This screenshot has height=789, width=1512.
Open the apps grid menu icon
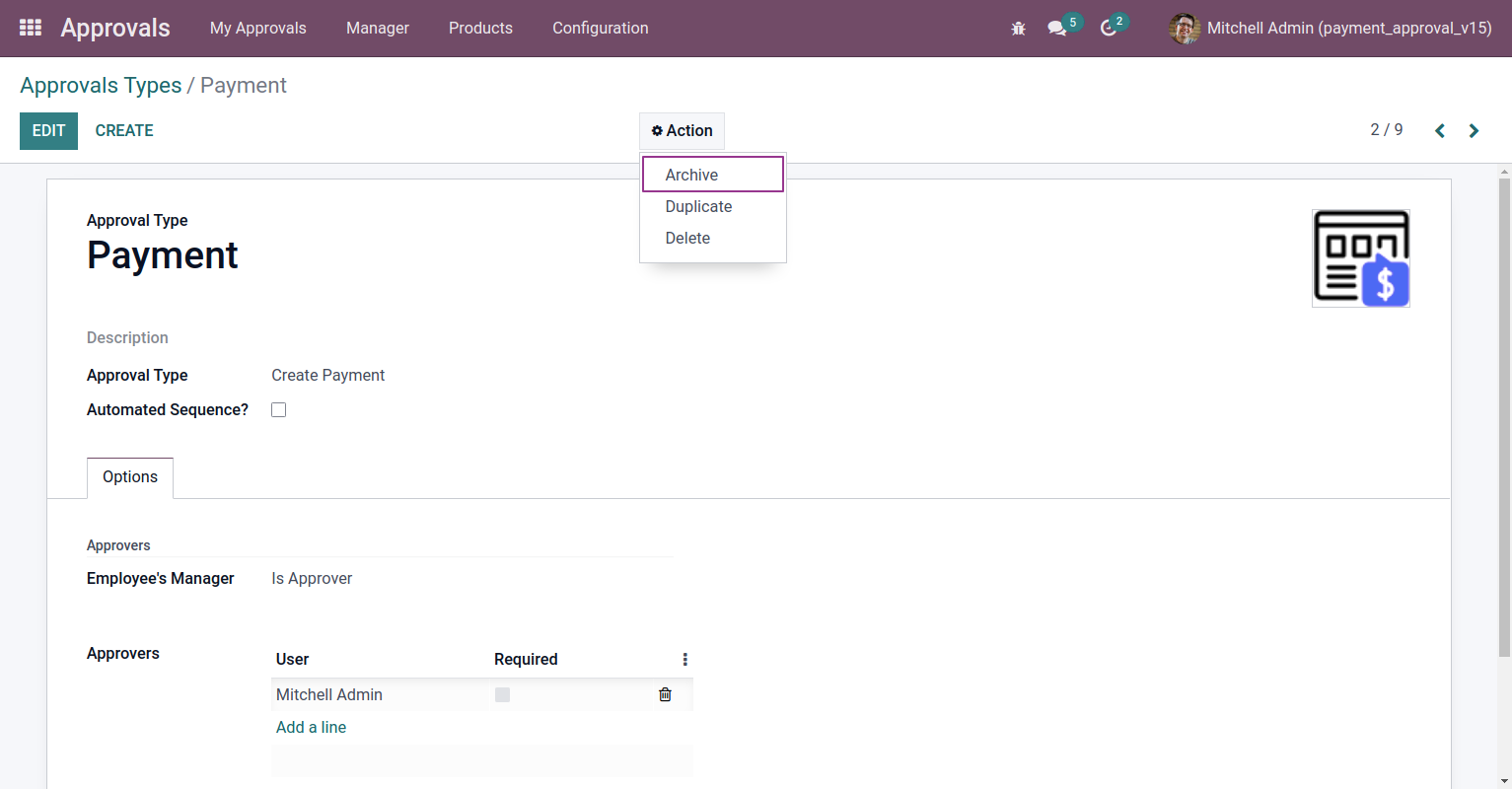pos(31,28)
